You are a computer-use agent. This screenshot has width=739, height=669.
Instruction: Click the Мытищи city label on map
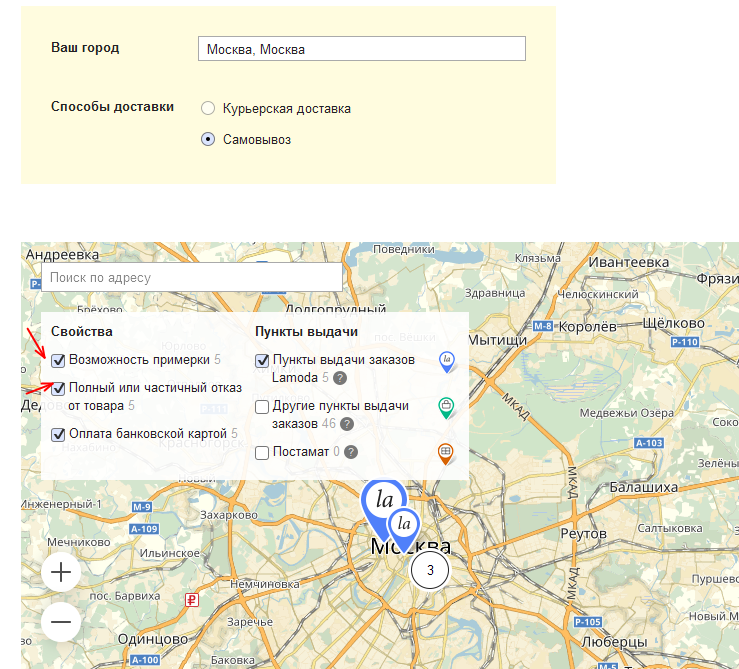[x=497, y=340]
